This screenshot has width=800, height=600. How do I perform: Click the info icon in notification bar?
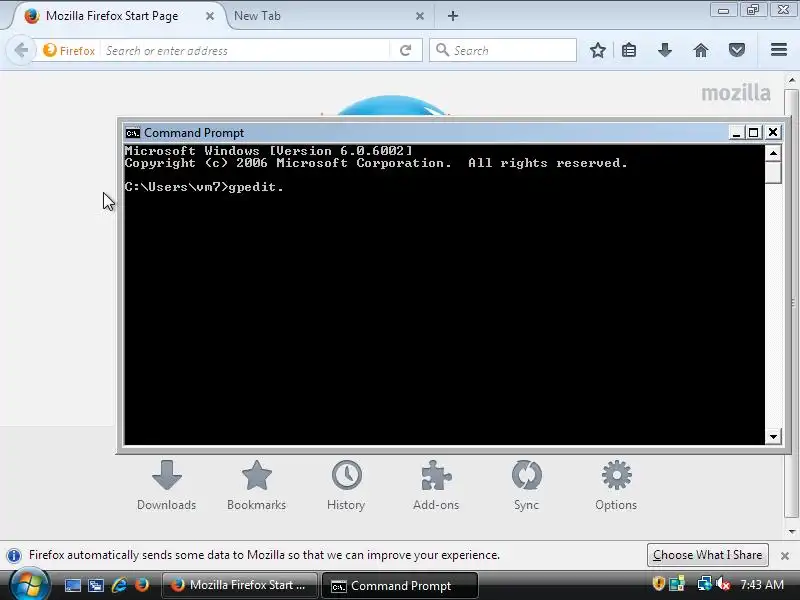(14, 555)
